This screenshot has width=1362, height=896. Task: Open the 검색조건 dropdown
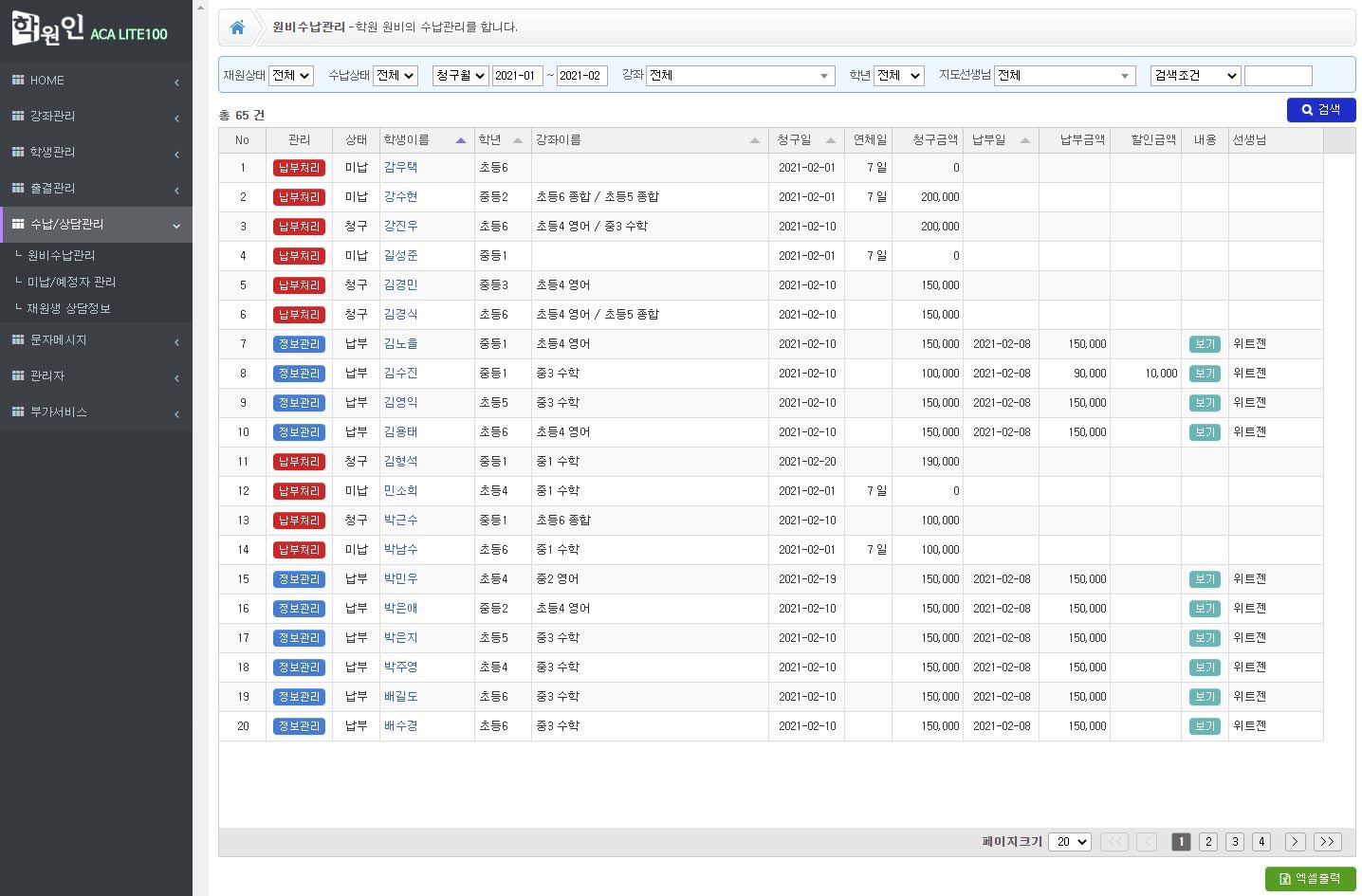1195,76
